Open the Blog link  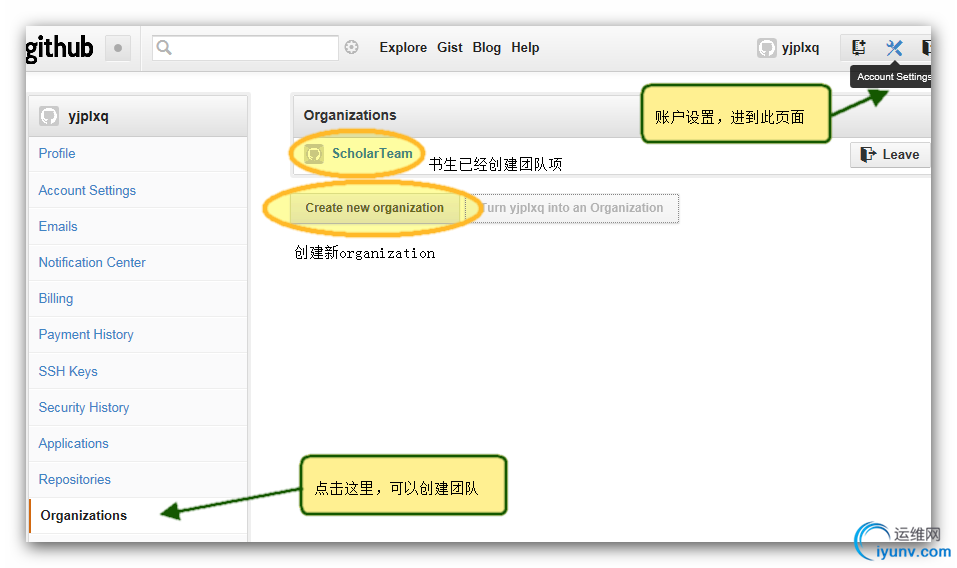click(486, 48)
